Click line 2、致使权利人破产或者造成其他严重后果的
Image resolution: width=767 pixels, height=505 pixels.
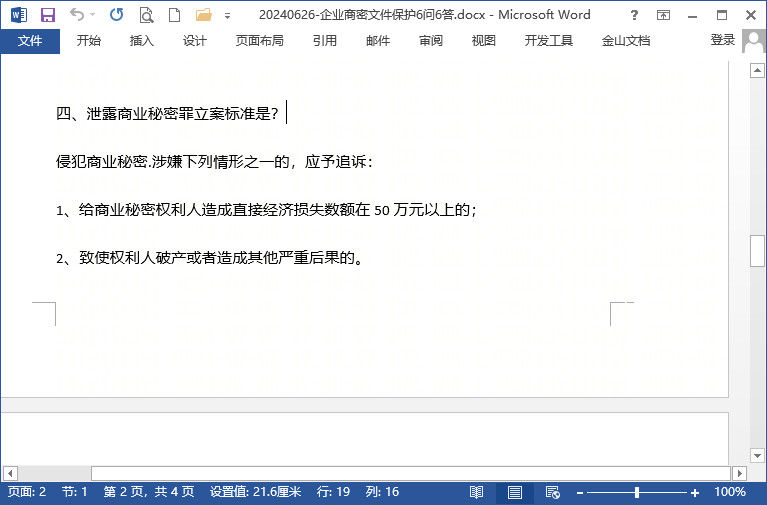(x=209, y=258)
